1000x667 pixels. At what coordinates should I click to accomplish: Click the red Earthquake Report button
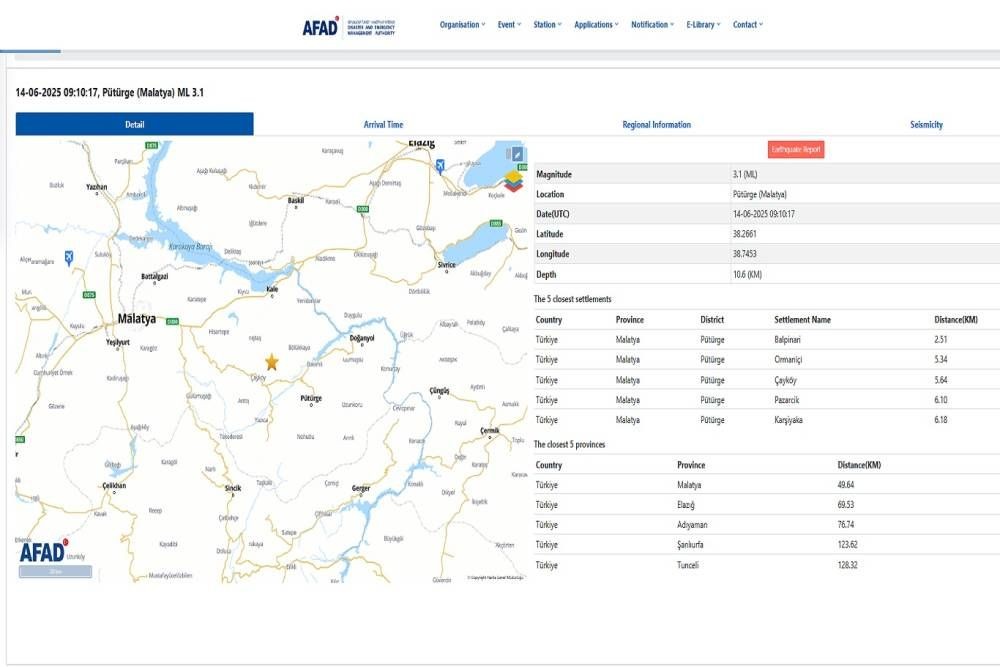tap(794, 148)
